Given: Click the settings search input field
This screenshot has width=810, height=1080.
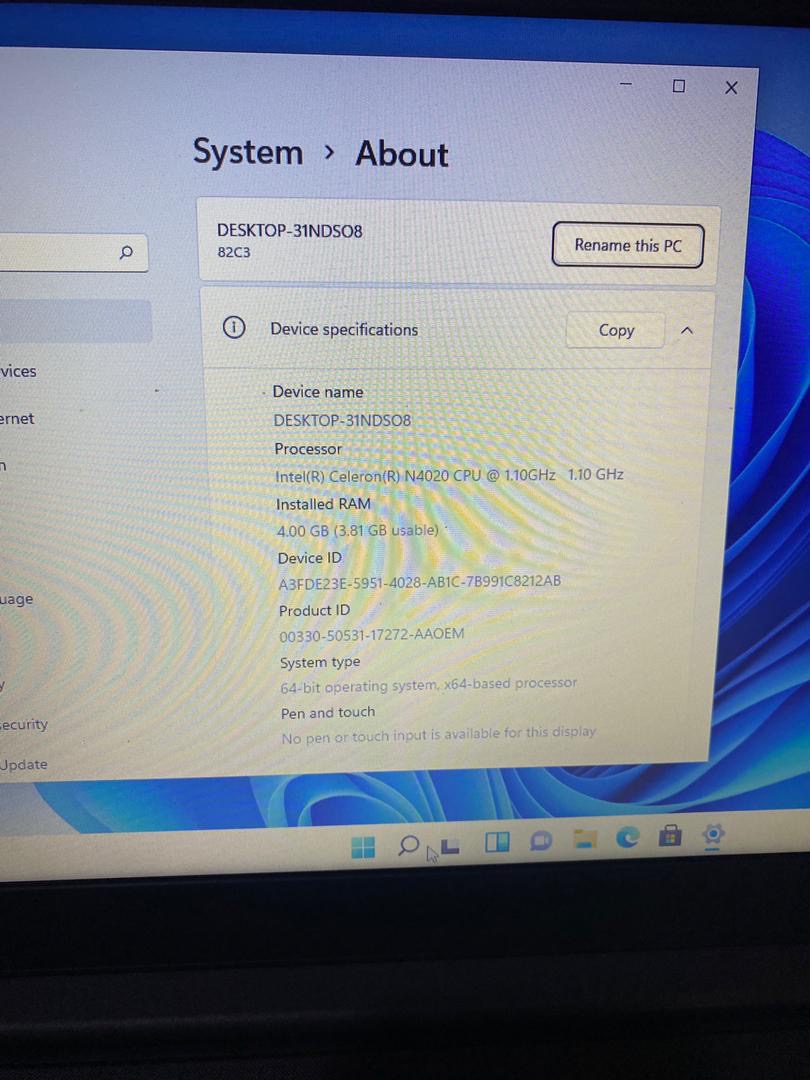Looking at the screenshot, I should click(72, 252).
